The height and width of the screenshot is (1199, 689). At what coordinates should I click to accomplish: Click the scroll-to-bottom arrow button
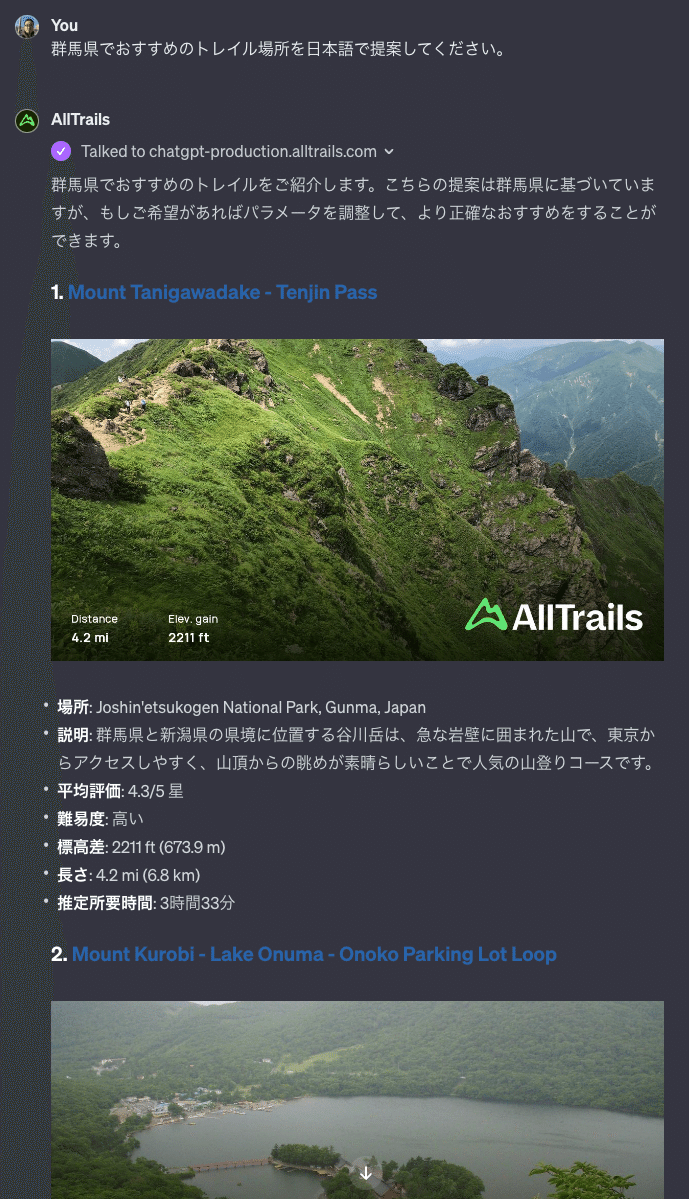[366, 1172]
